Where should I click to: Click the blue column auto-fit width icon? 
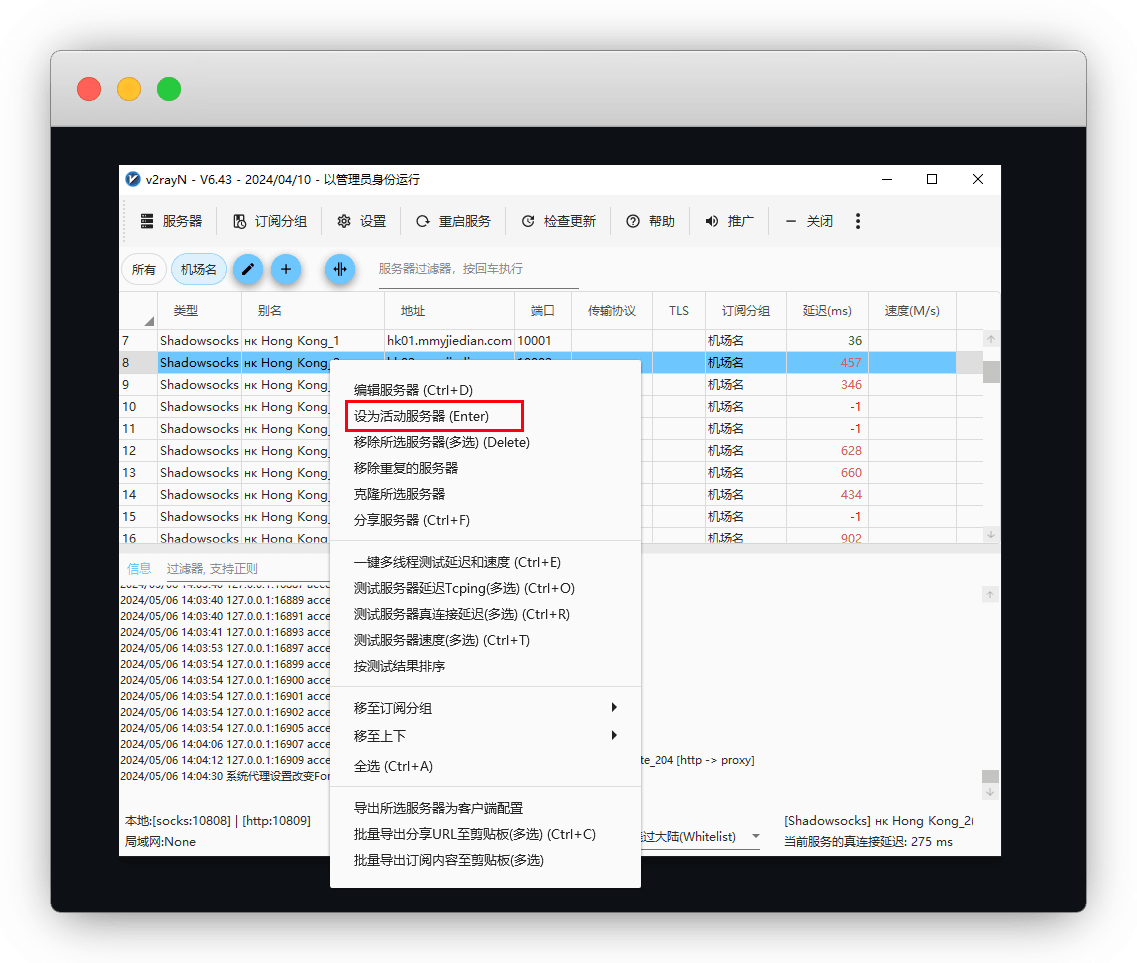[x=340, y=269]
